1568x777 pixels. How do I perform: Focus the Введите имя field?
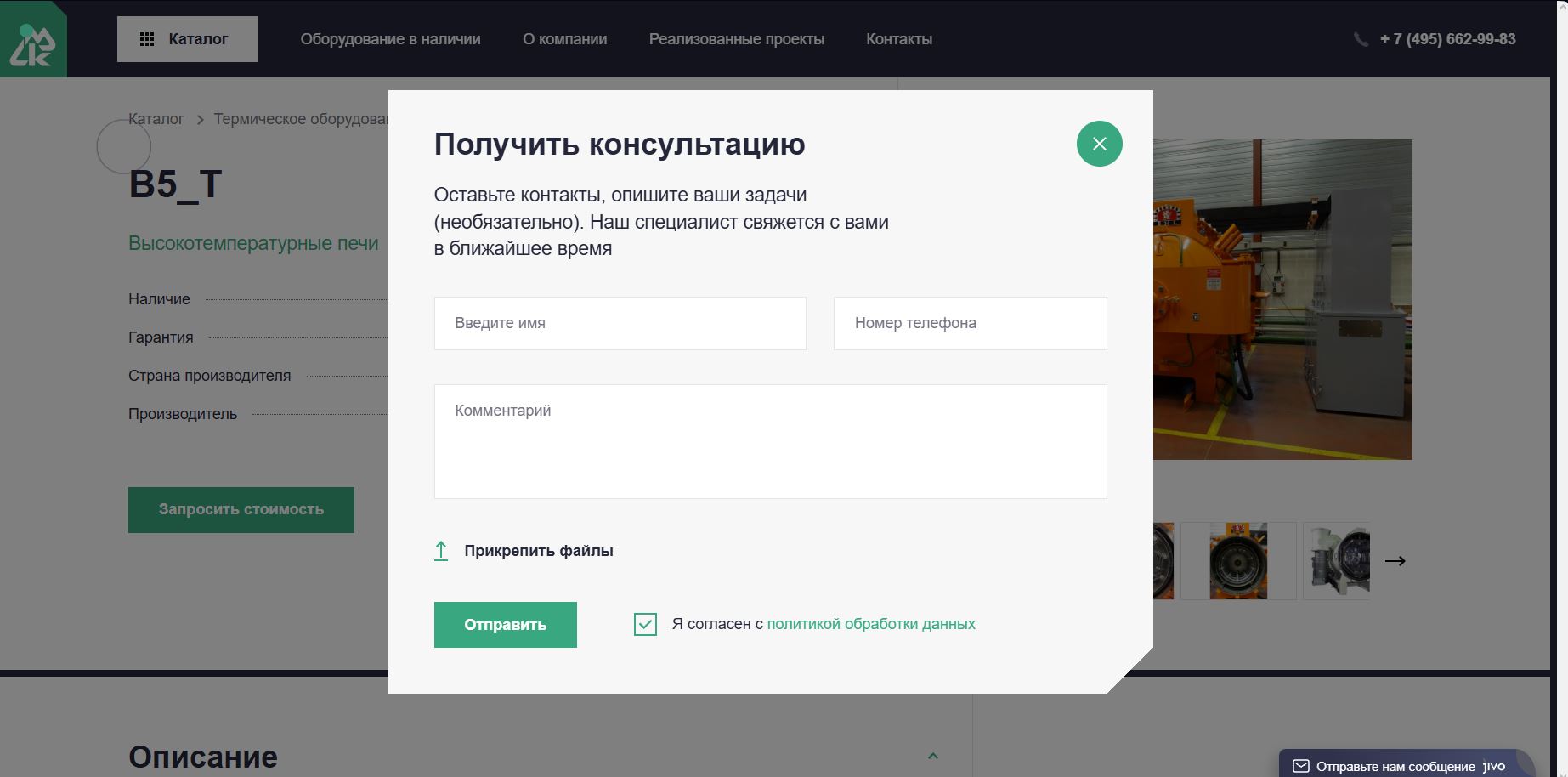point(620,323)
